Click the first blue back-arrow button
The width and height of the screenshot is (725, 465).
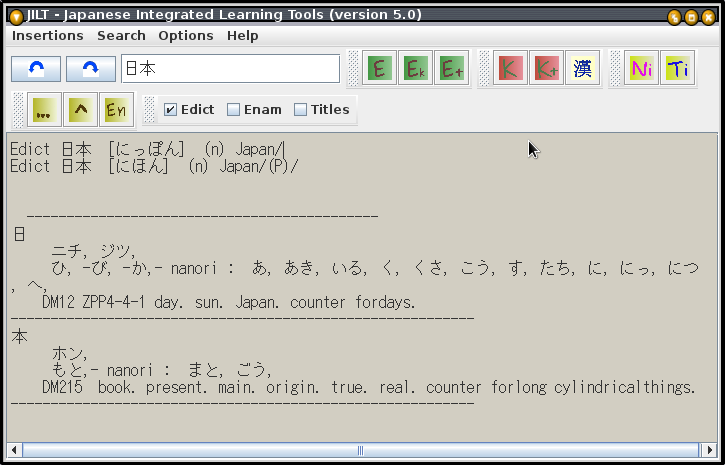pyautogui.click(x=36, y=69)
